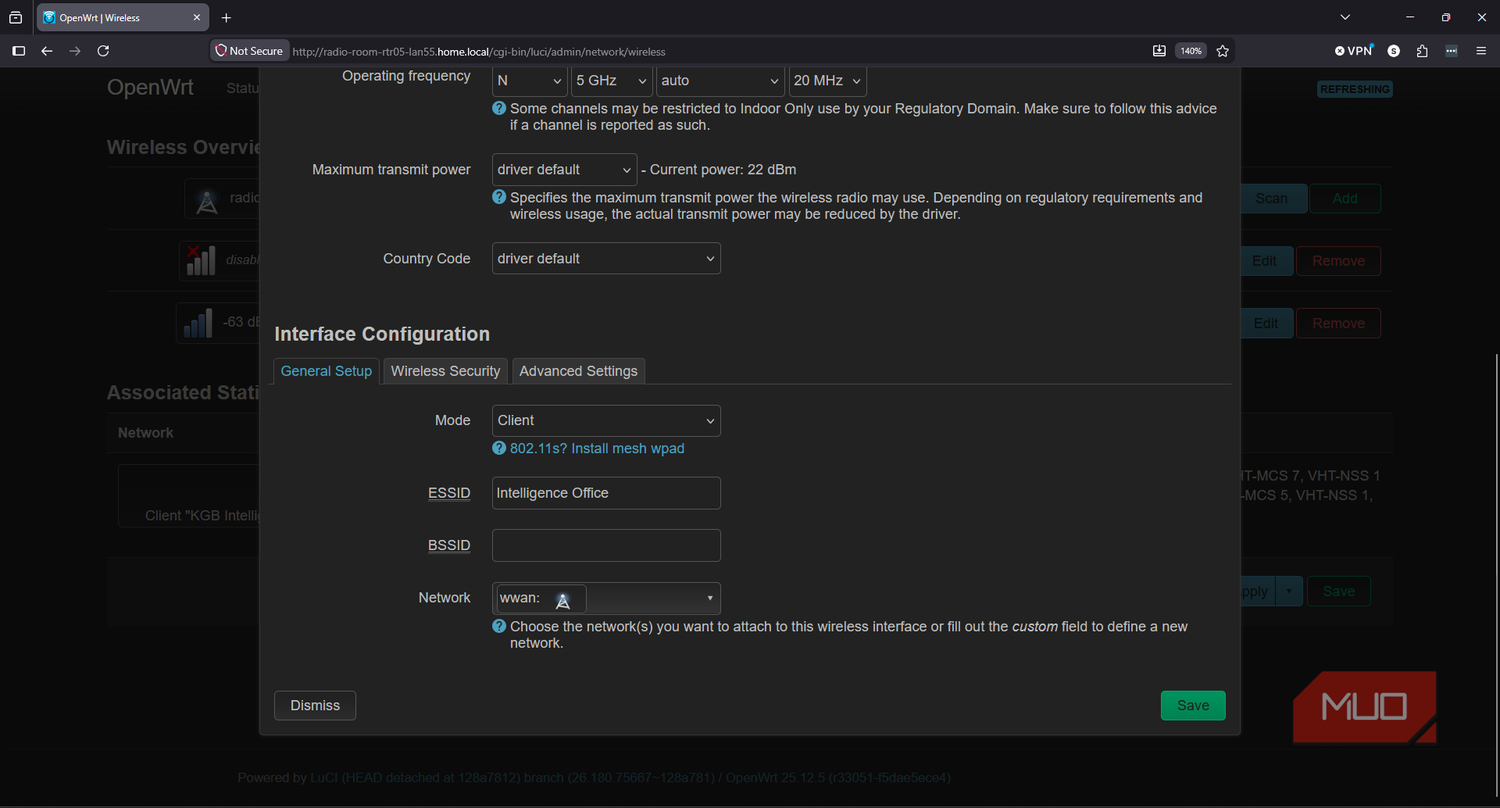Switch to Wireless Security tab

[445, 371]
